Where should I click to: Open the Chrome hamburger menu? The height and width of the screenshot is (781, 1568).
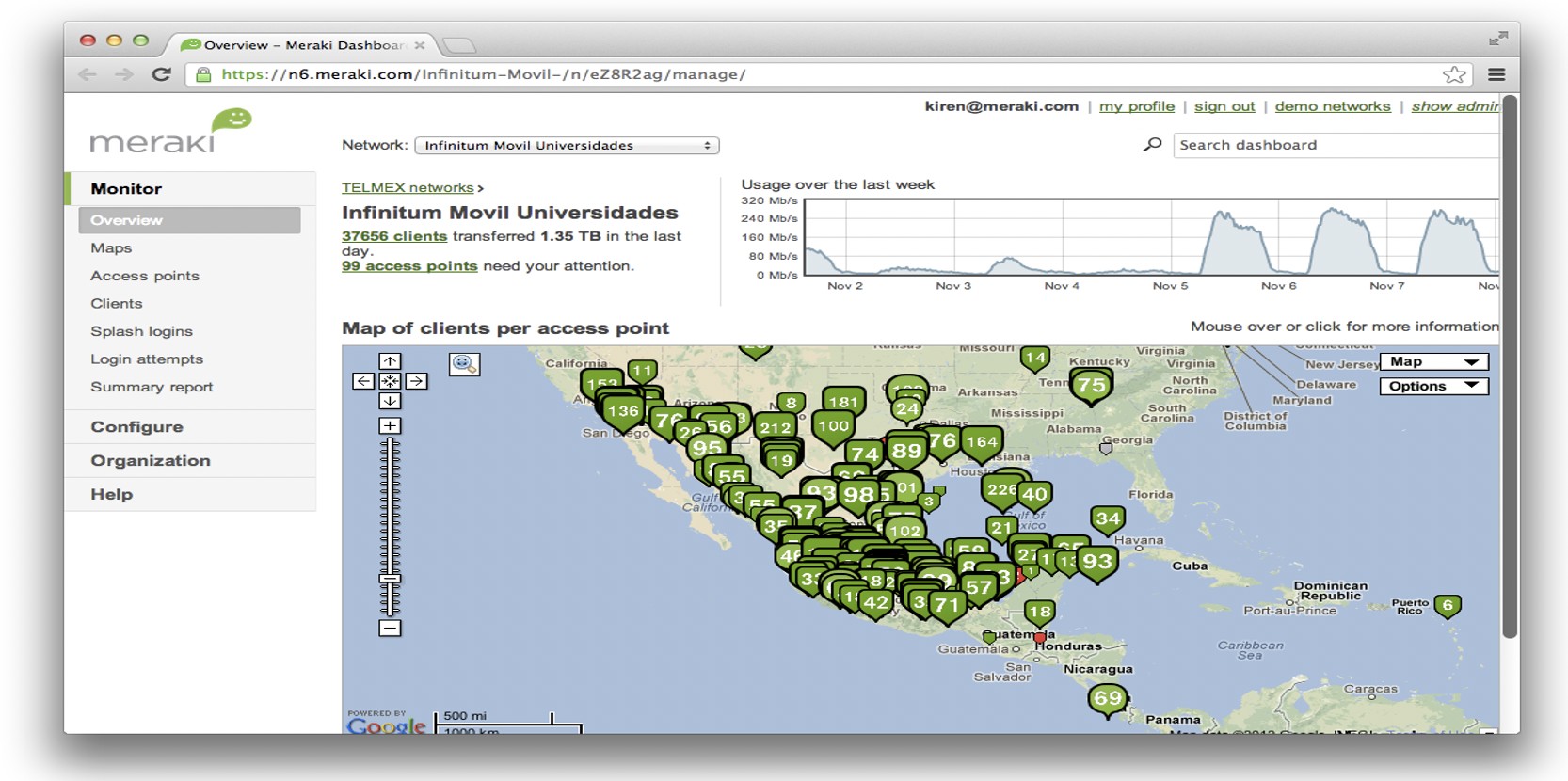point(1496,74)
